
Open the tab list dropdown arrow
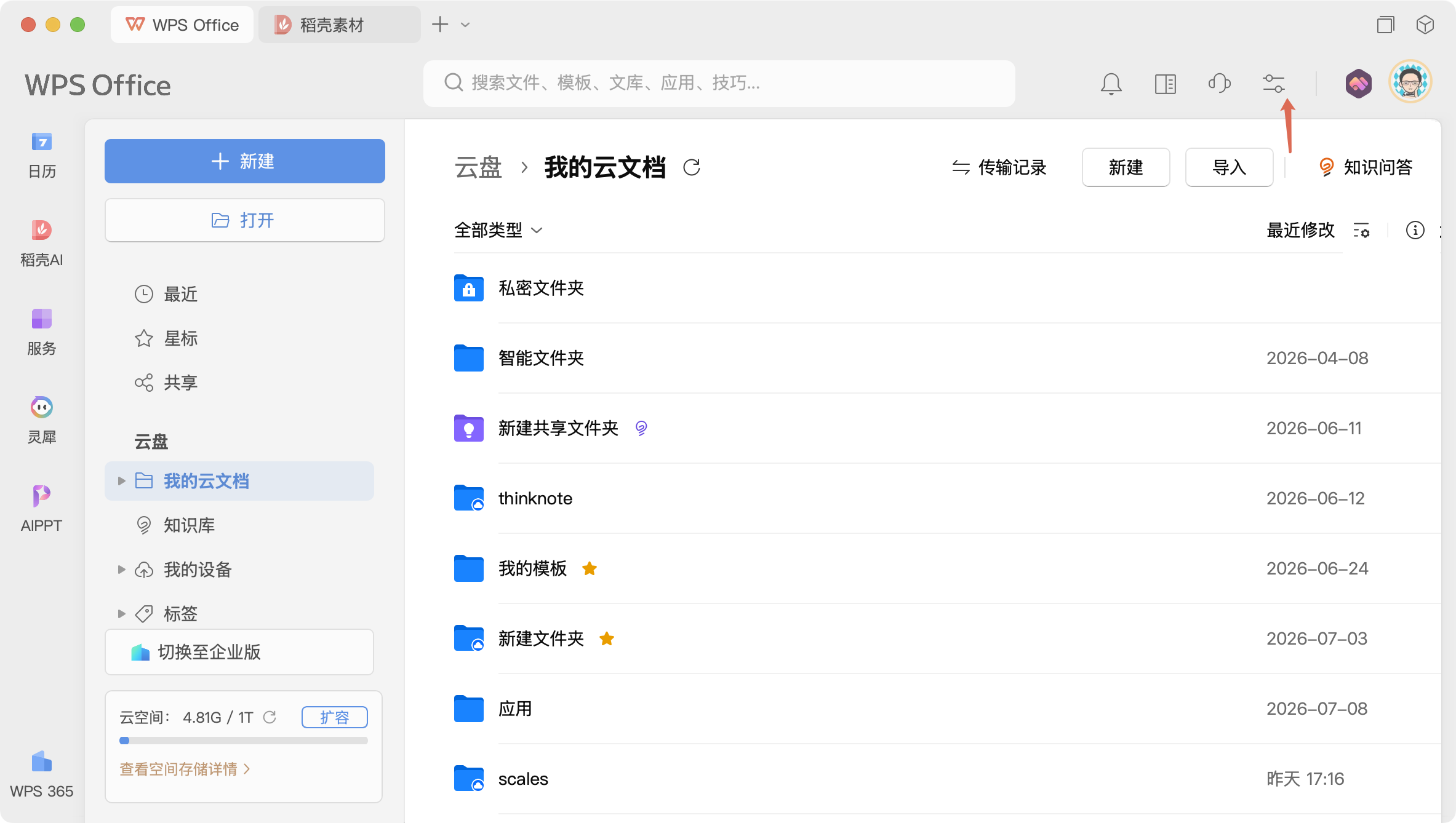pyautogui.click(x=465, y=25)
